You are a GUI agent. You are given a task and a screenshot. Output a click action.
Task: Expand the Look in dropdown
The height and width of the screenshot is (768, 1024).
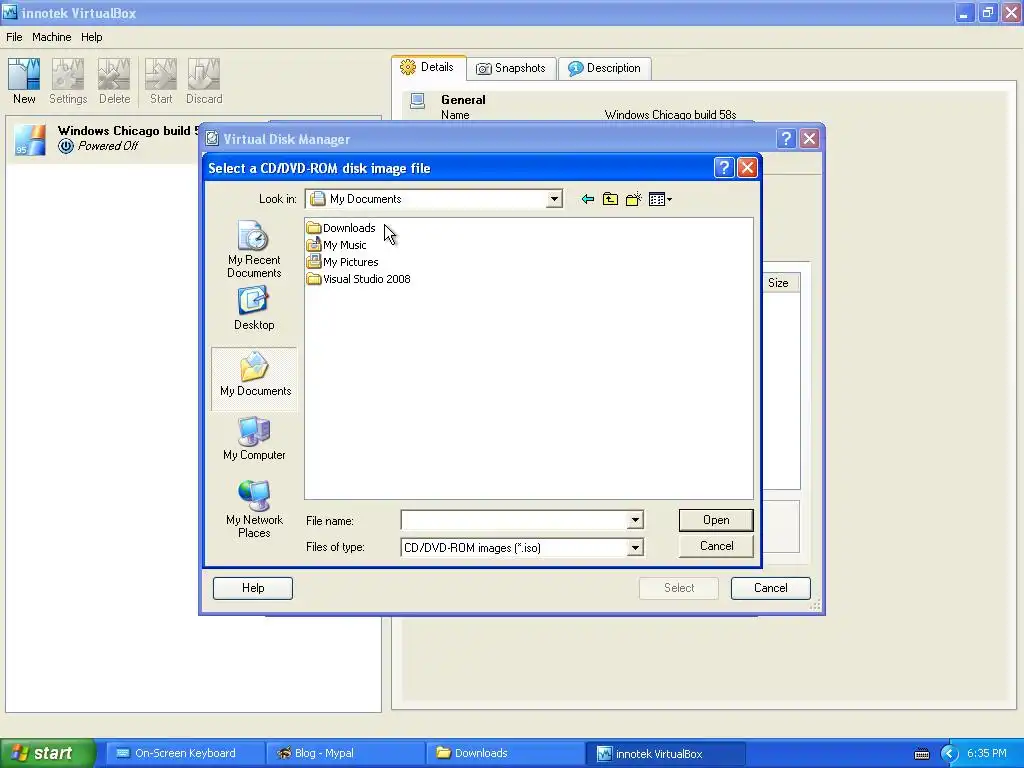tap(554, 199)
